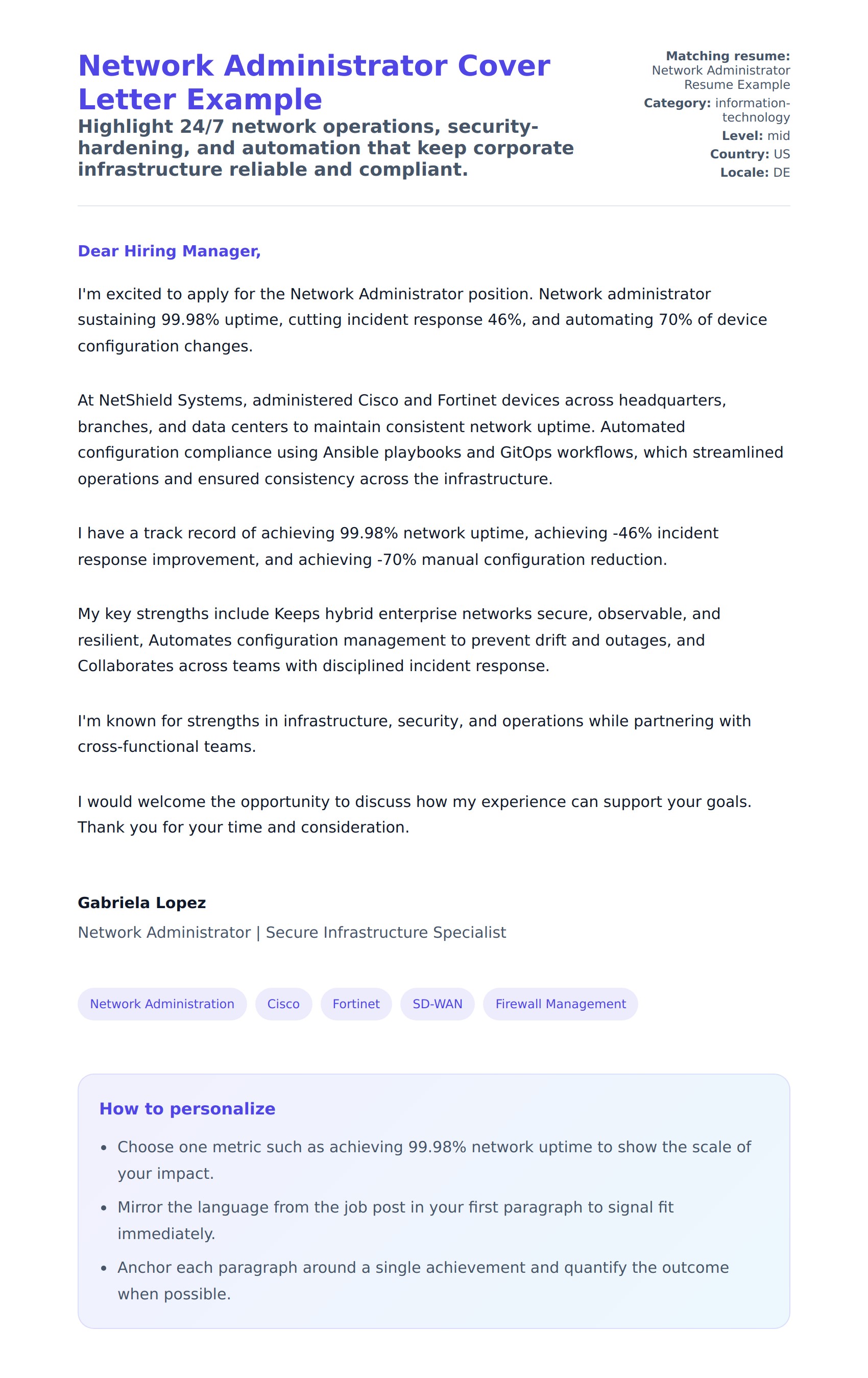The image size is (868, 1378).
Task: Click the paragraph starting with At NetShield Systems
Action: [x=430, y=439]
